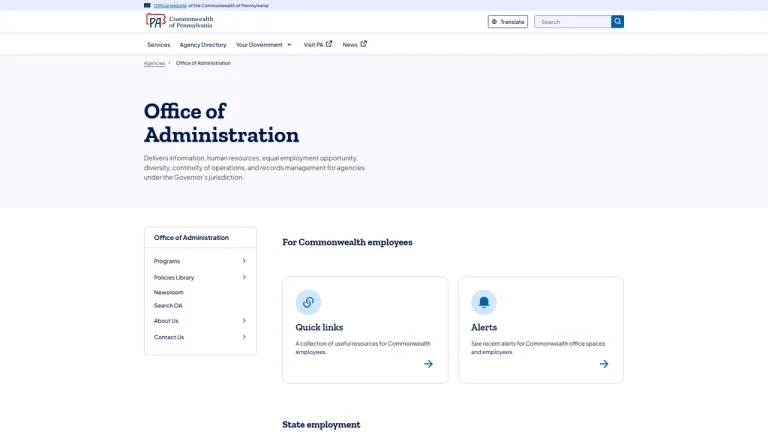The image size is (768, 432).
Task: Open the News navigation link
Action: coord(355,45)
